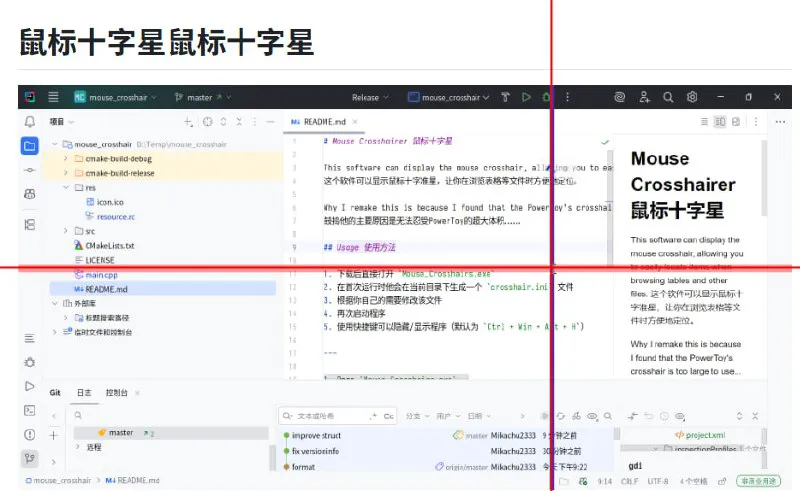The width and height of the screenshot is (800, 491).
Task: Click the Select Opened File target icon
Action: click(x=207, y=121)
